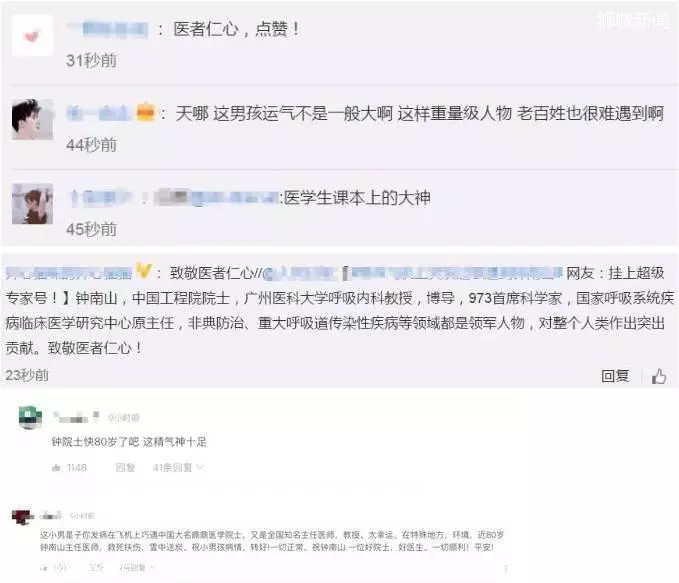Open the avatar of the 天哪 这男孩运气 commenter
This screenshot has height=583, width=679.
coord(32,119)
